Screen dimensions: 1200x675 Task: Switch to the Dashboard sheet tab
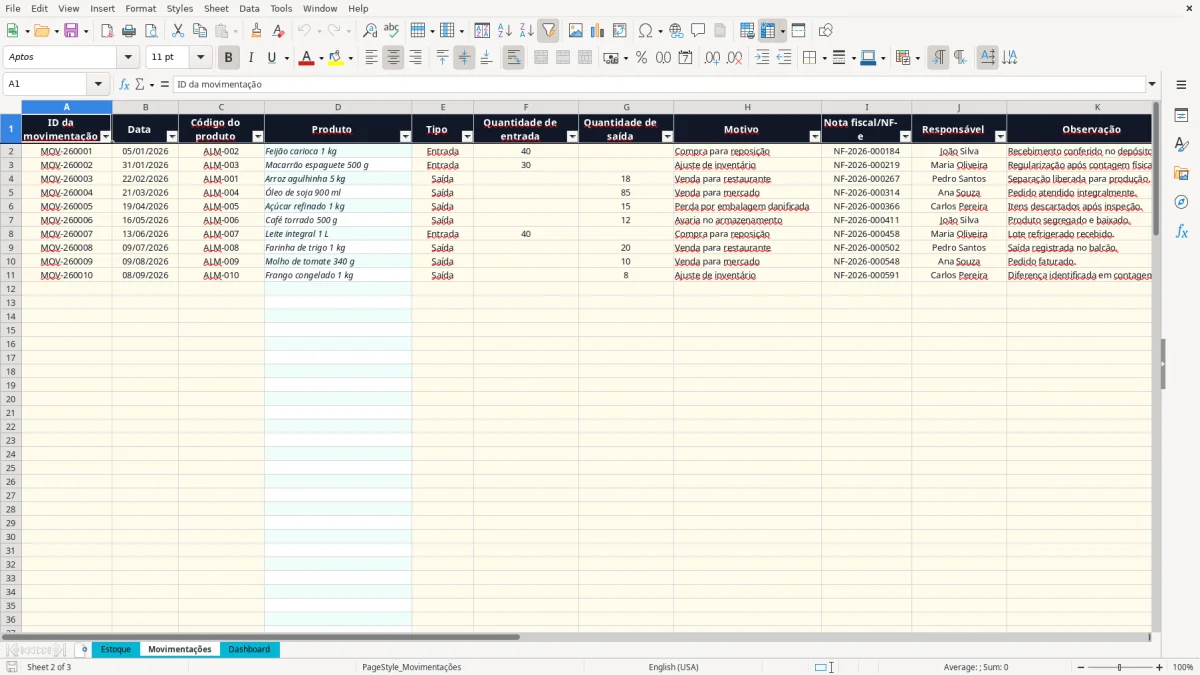pos(249,649)
